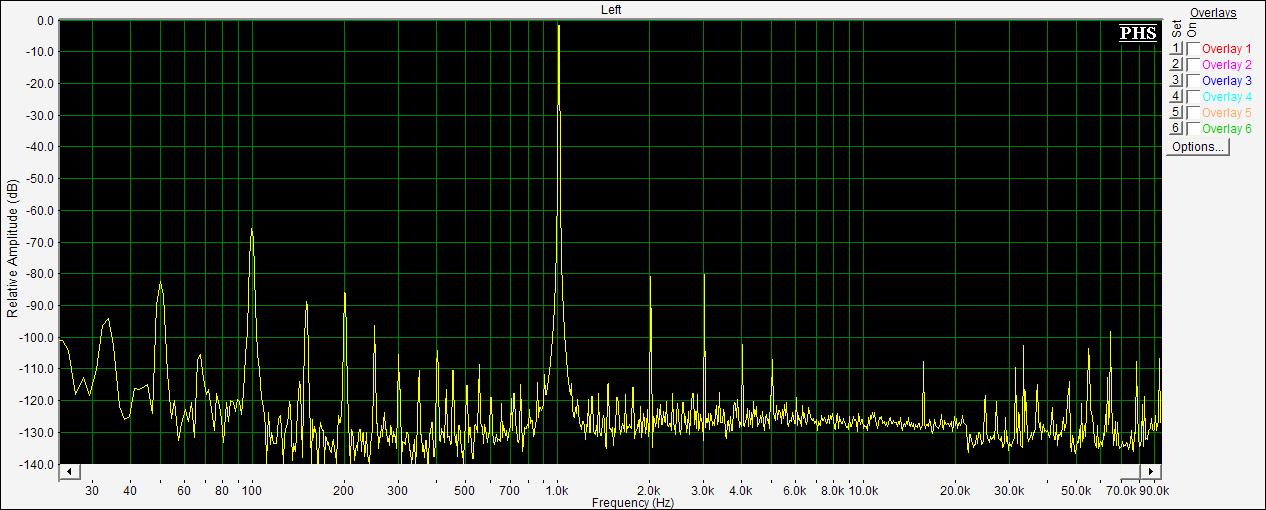Set overlay with the 3 button
1266x510 pixels.
(1177, 81)
